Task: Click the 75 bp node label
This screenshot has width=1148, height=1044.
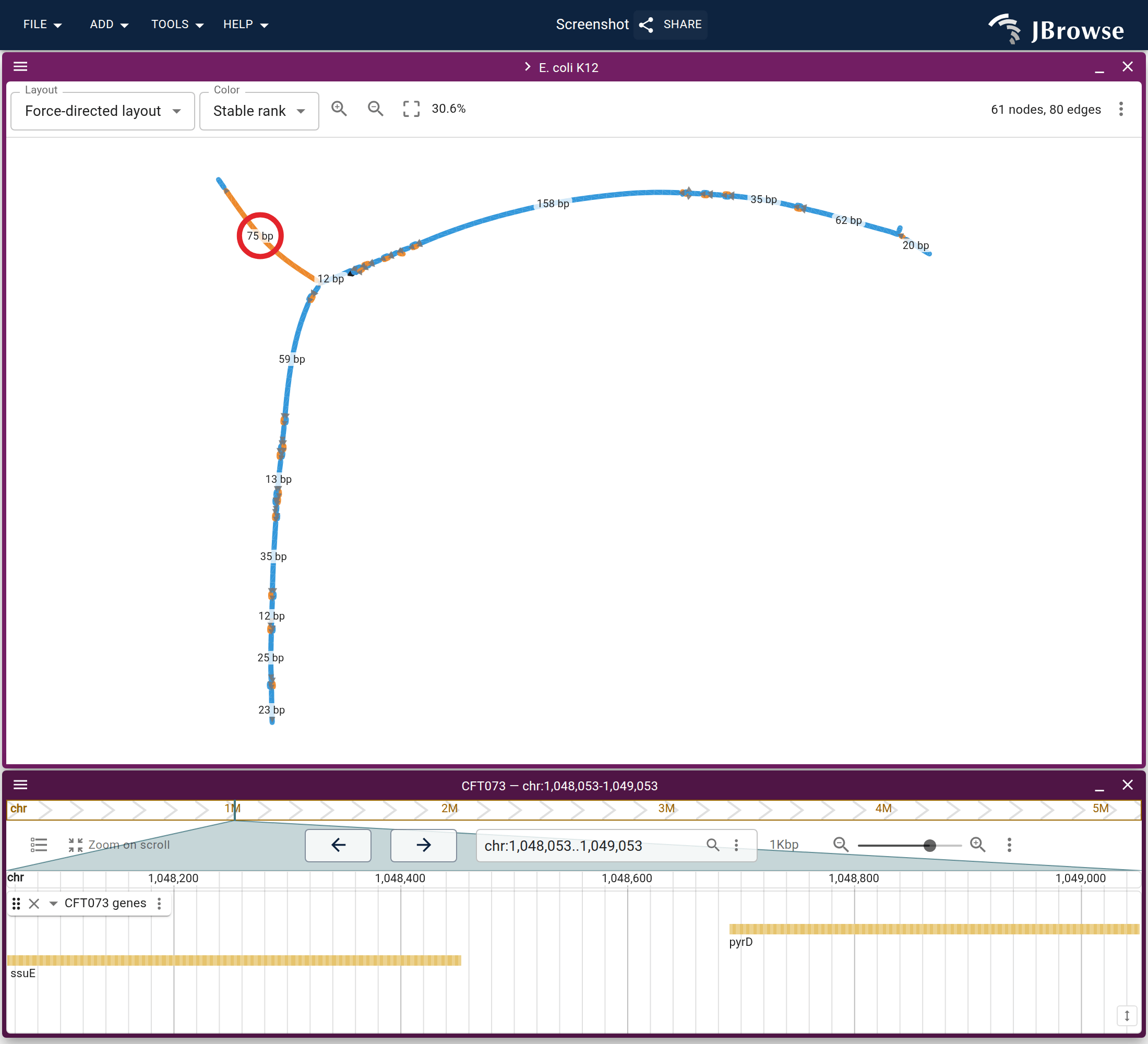Action: [260, 236]
